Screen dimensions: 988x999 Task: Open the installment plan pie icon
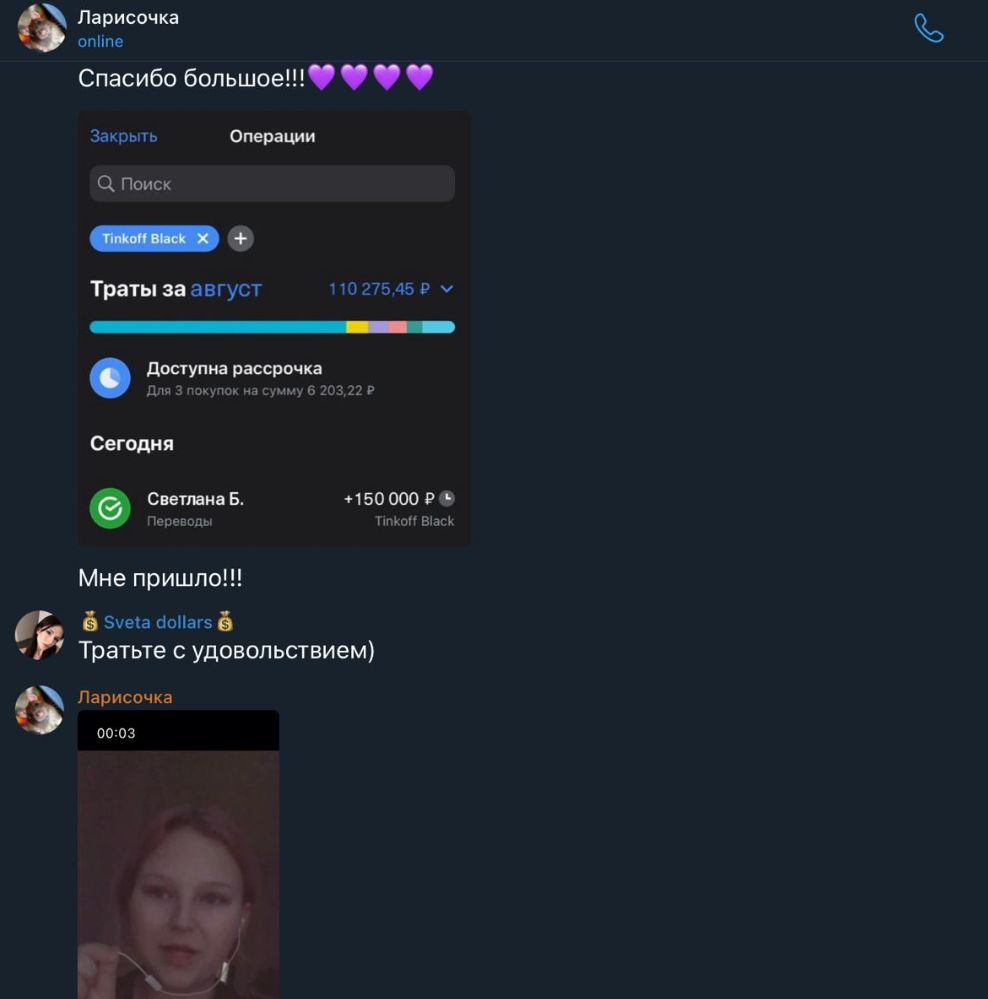click(x=110, y=378)
